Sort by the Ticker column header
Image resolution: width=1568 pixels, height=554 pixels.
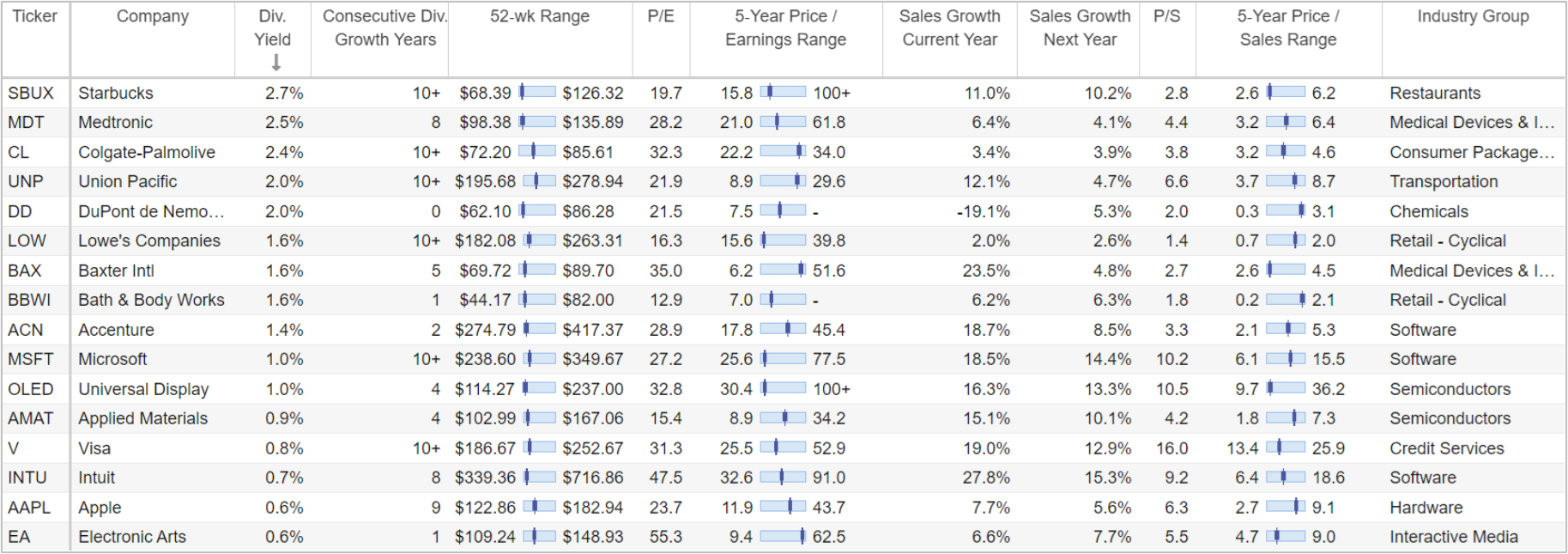(35, 16)
